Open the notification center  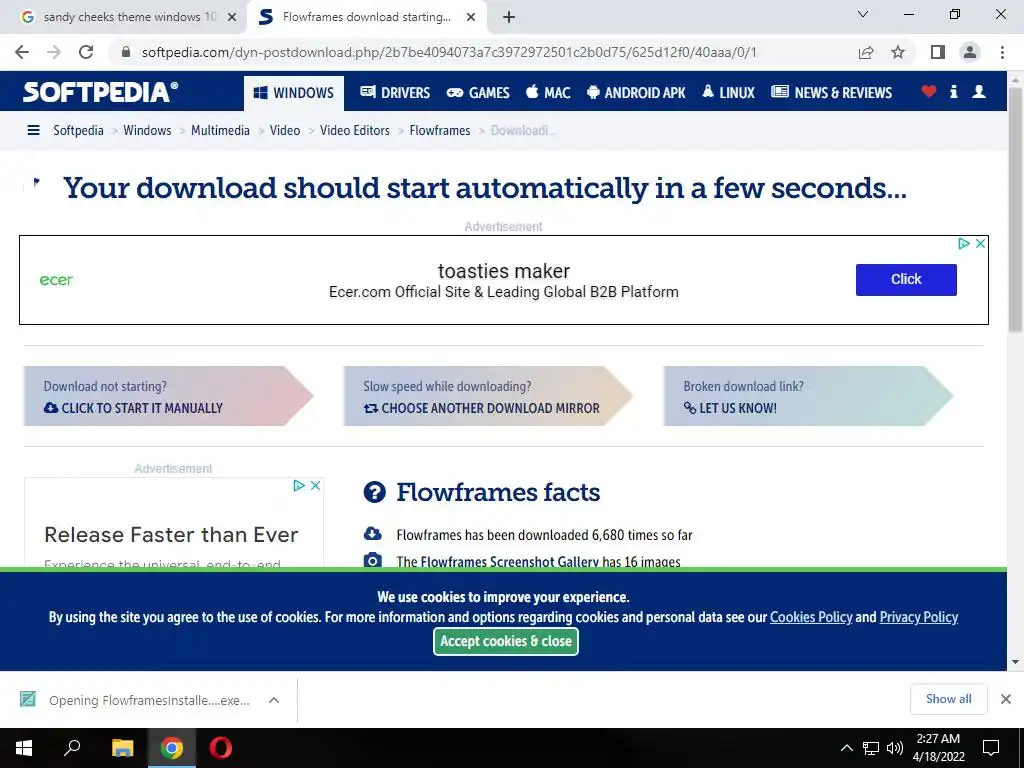[x=991, y=748]
